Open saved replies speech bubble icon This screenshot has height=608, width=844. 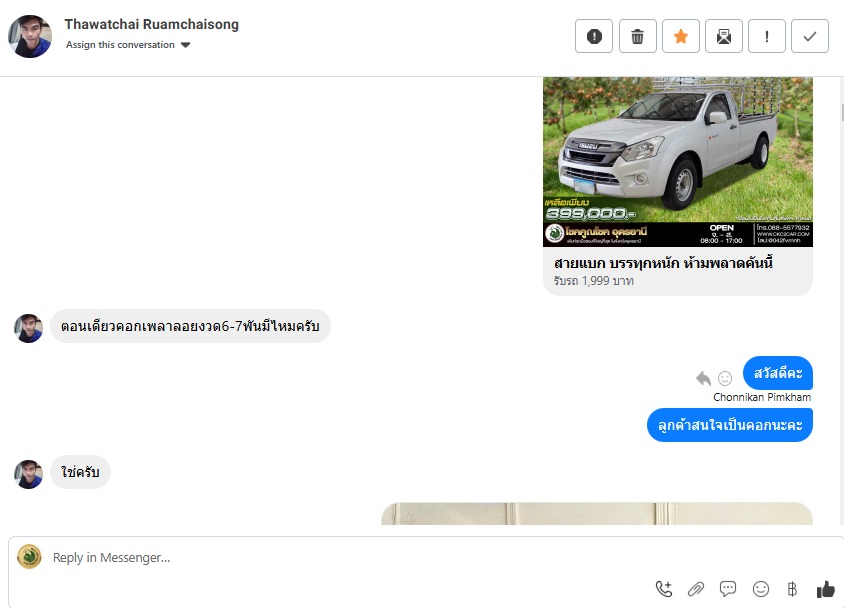pyautogui.click(x=728, y=589)
